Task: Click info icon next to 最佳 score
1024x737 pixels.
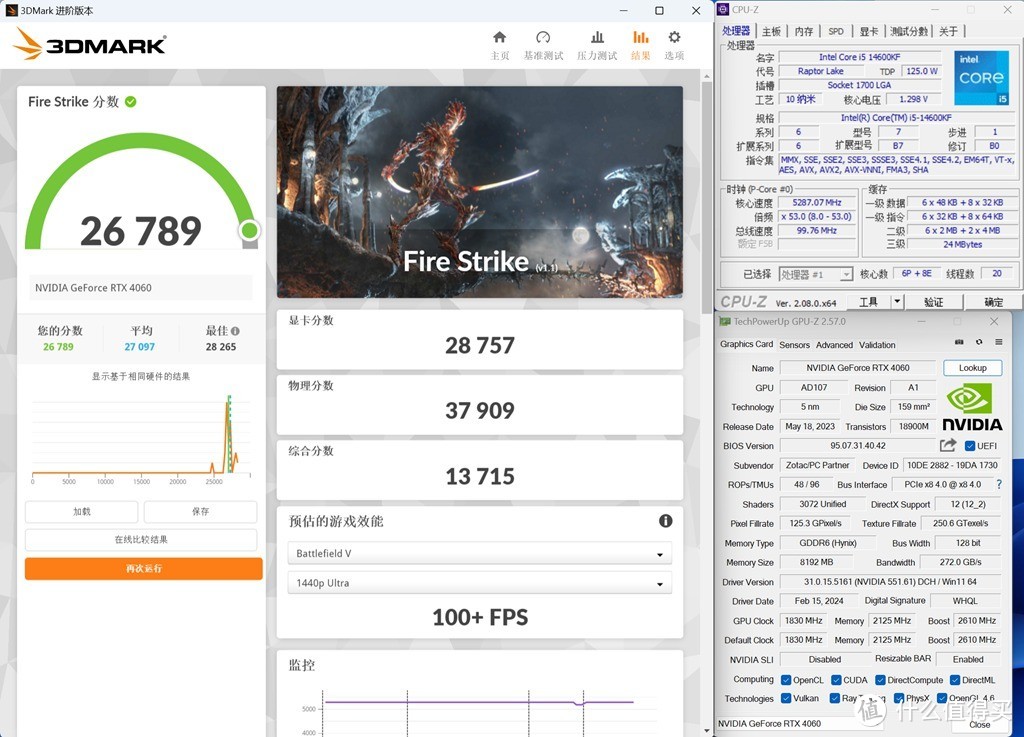Action: click(x=235, y=331)
